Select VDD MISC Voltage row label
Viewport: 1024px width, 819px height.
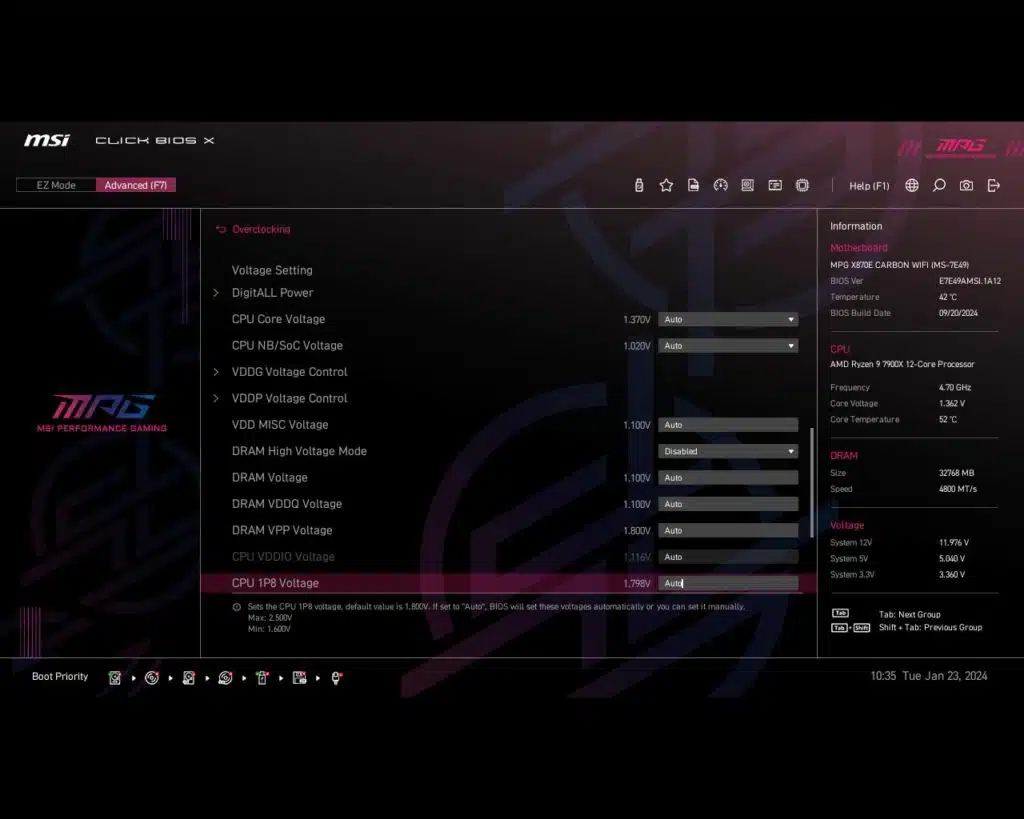[280, 425]
